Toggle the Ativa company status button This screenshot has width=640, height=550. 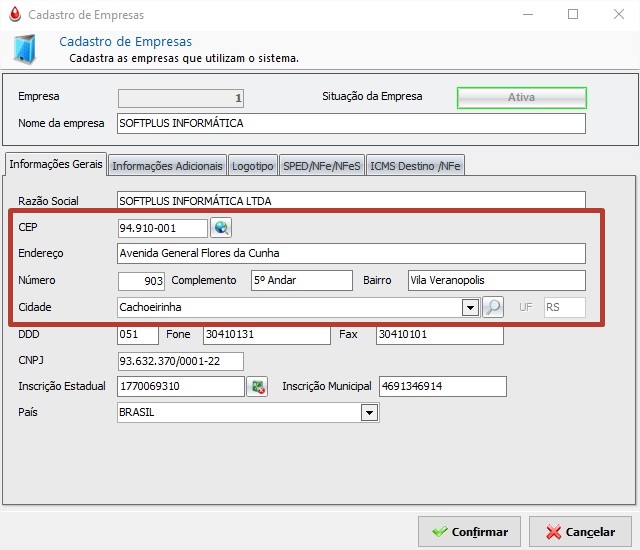click(522, 98)
